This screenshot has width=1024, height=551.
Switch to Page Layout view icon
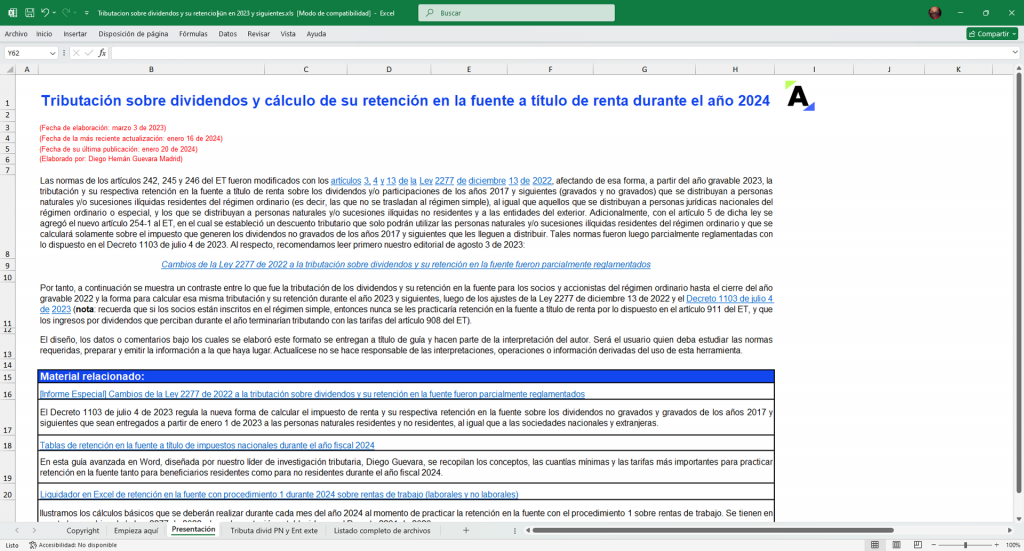(x=897, y=545)
